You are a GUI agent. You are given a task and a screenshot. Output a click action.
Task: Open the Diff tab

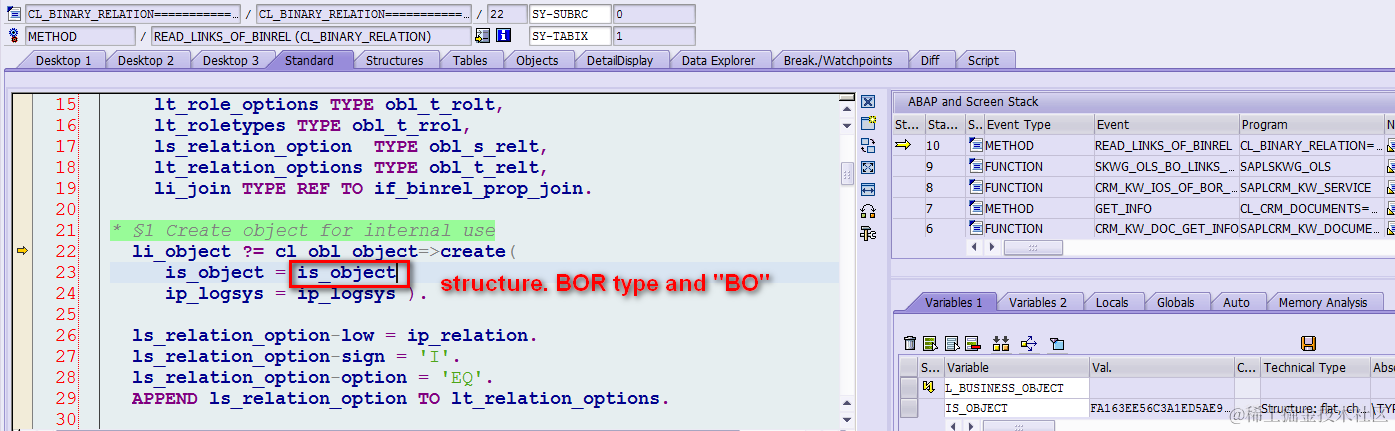coord(930,60)
